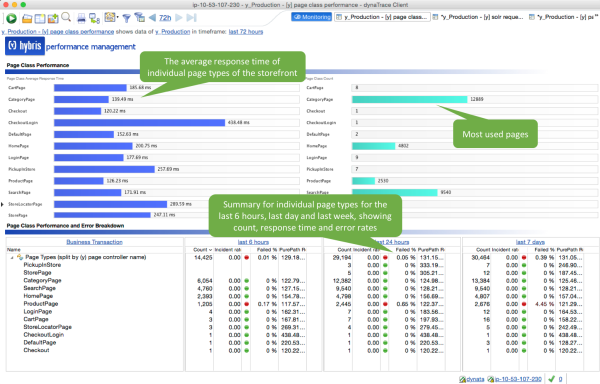Click the 'last 6 hours' header link
Image resolution: width=600 pixels, height=384 pixels.
coord(253,242)
